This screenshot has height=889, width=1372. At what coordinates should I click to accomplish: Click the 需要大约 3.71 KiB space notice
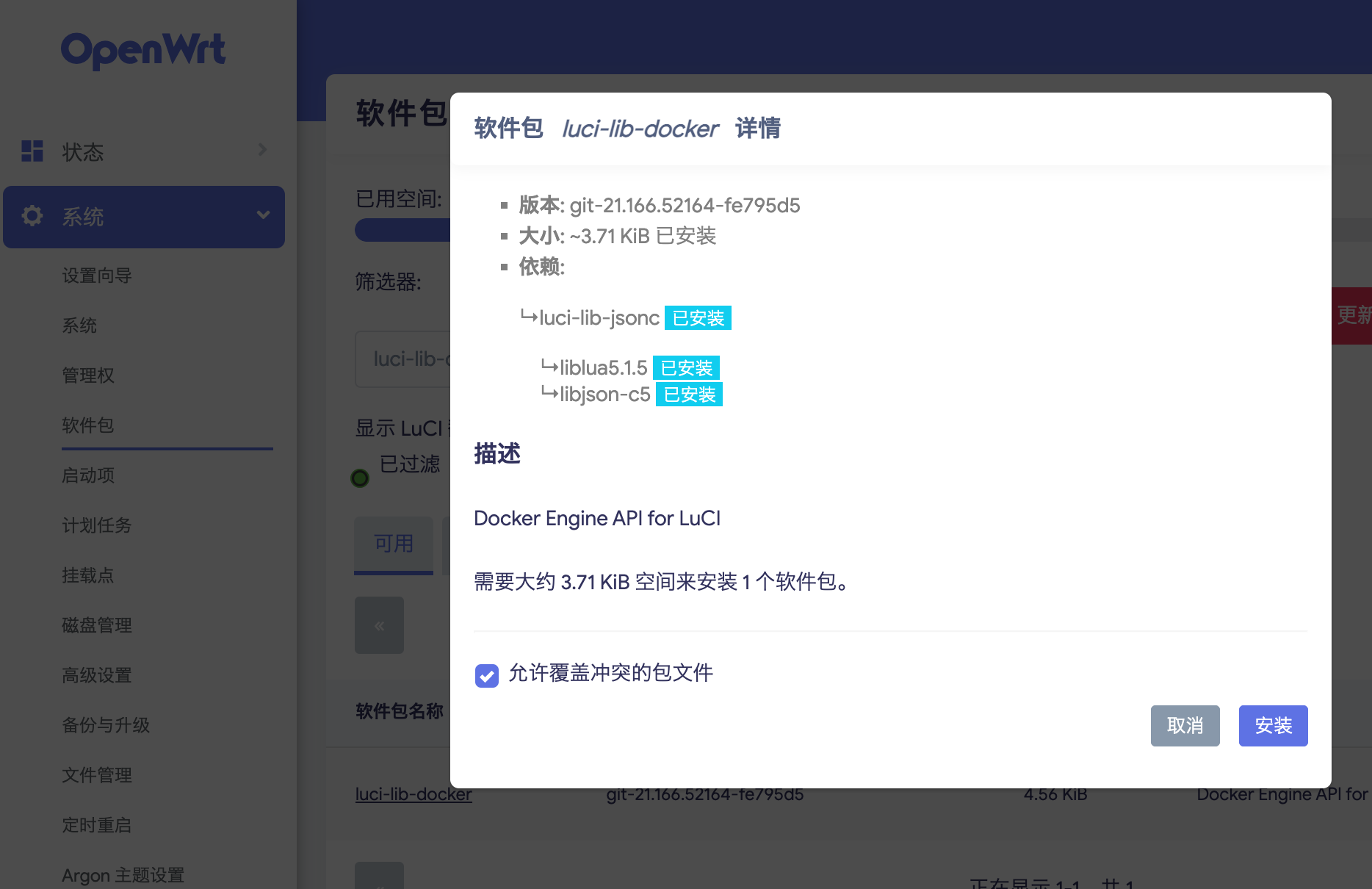(663, 582)
